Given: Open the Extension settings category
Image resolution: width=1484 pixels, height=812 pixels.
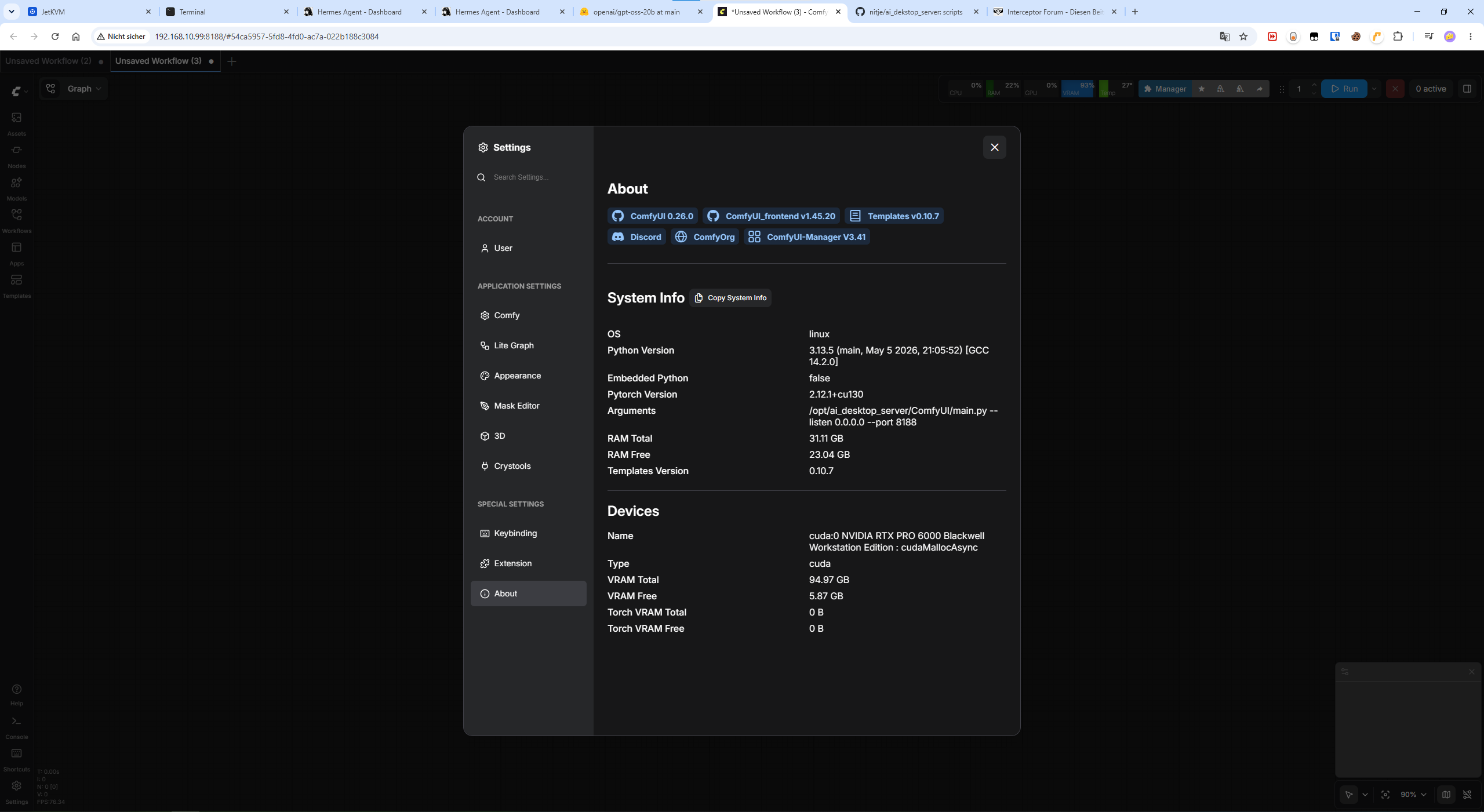Looking at the screenshot, I should pos(529,563).
